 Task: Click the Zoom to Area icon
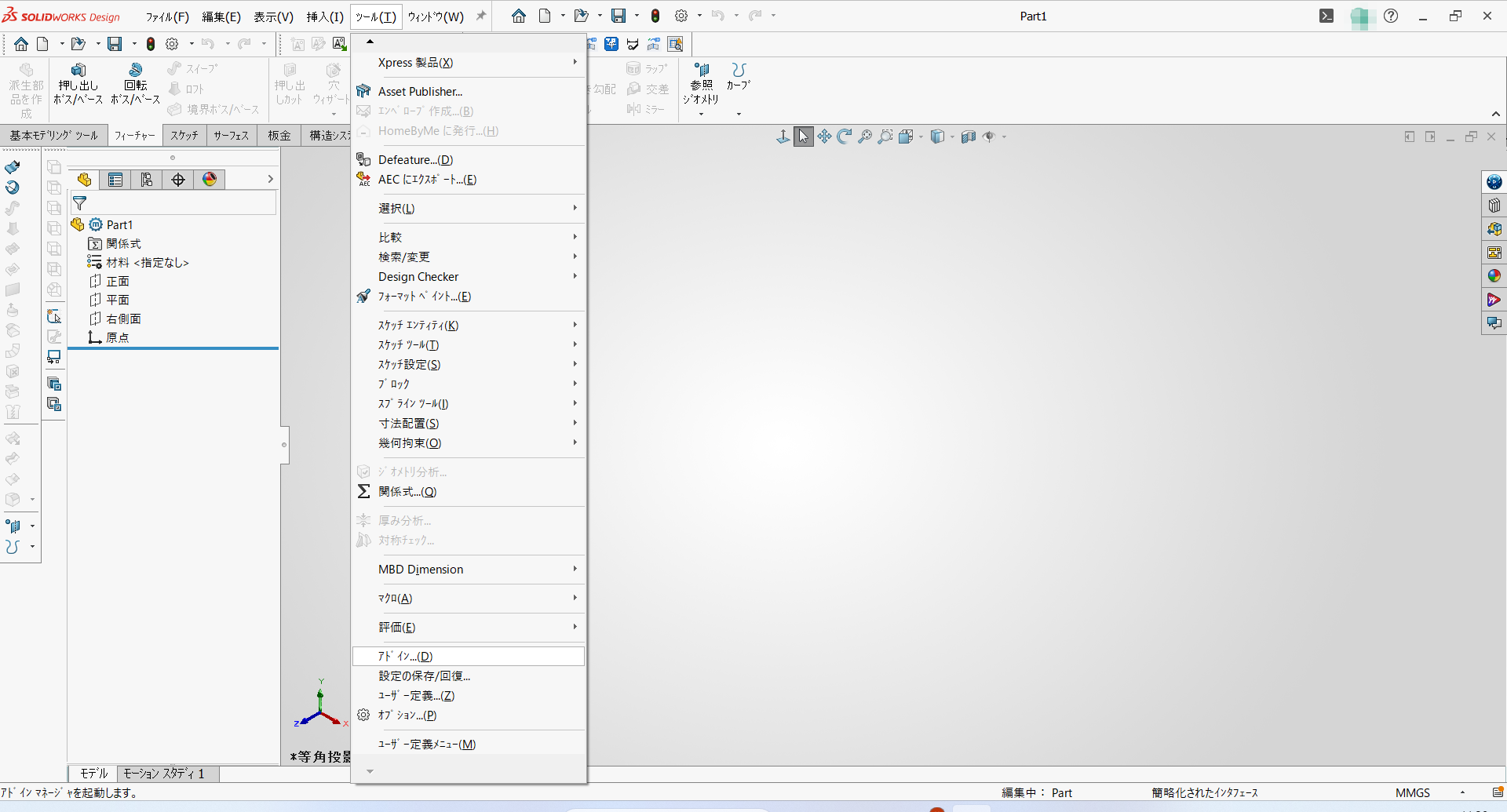tap(885, 137)
